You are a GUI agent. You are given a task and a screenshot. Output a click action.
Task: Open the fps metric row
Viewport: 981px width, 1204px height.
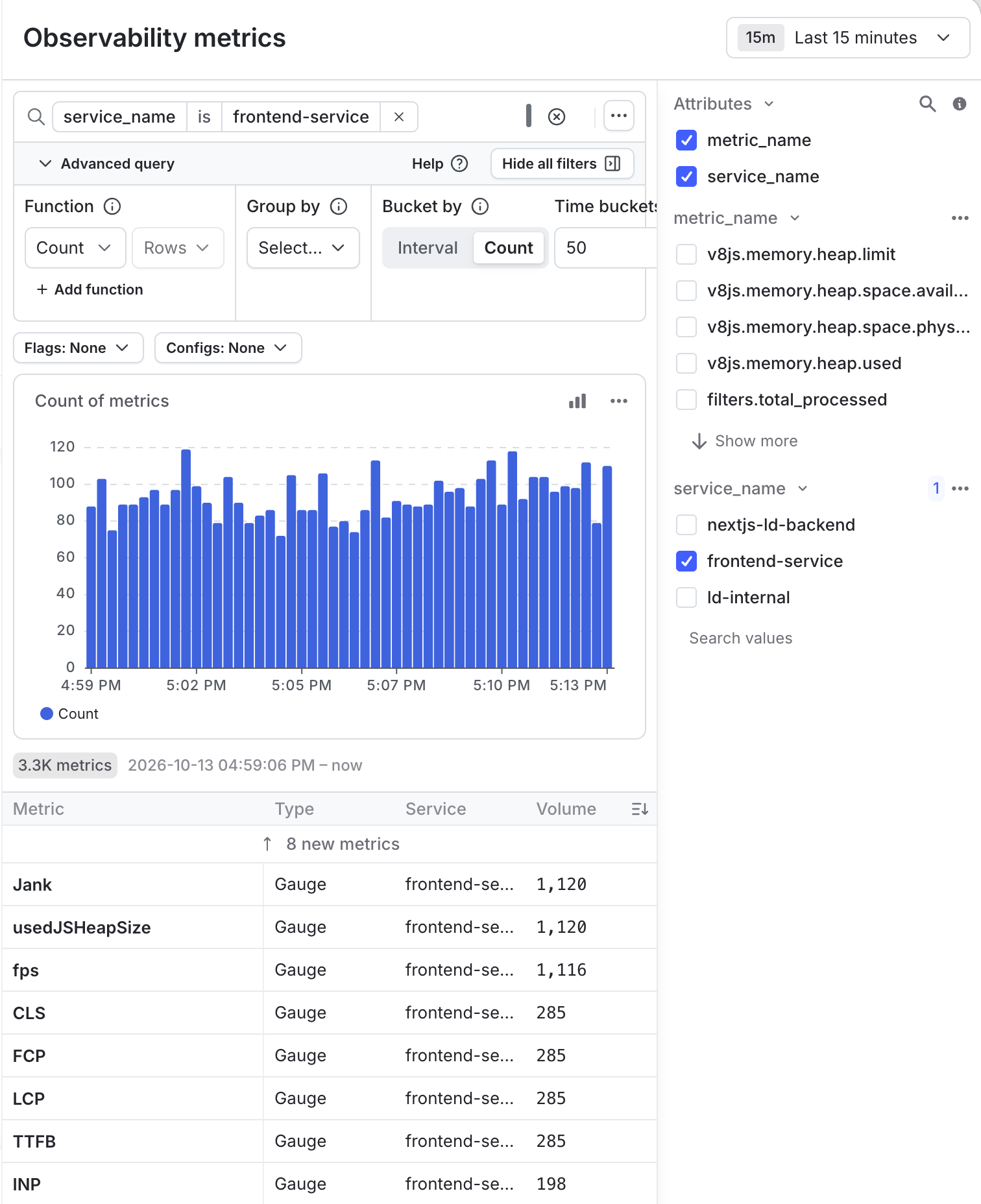point(330,970)
